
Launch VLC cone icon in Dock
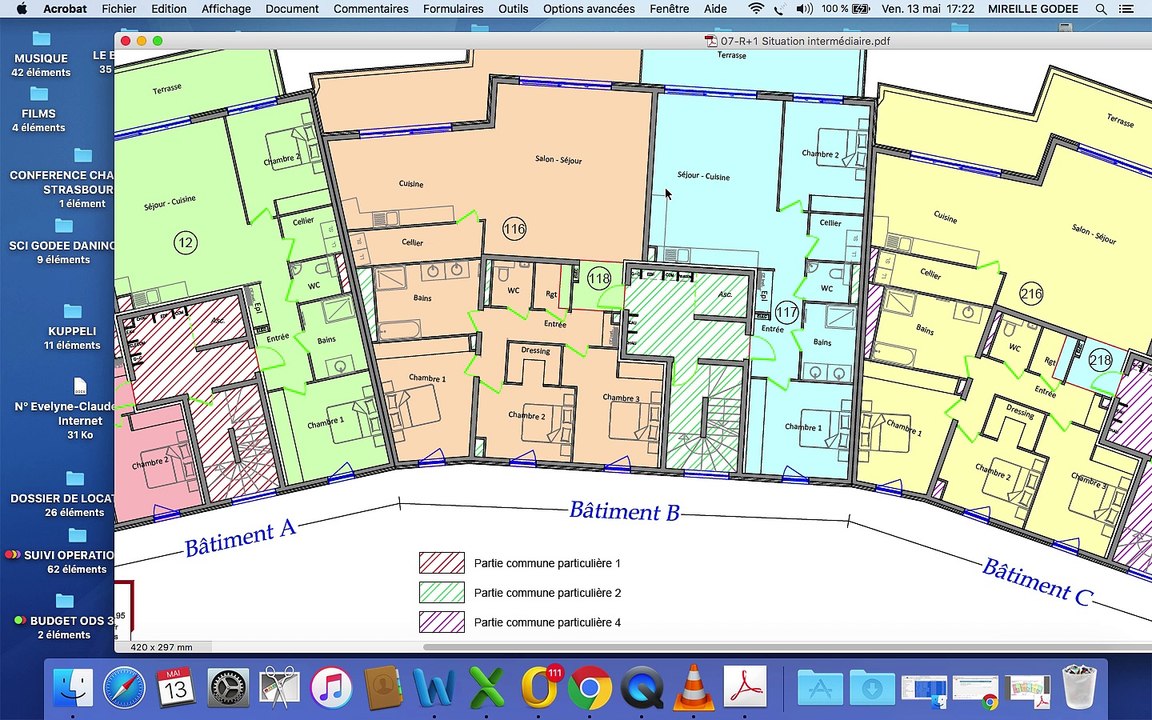693,687
